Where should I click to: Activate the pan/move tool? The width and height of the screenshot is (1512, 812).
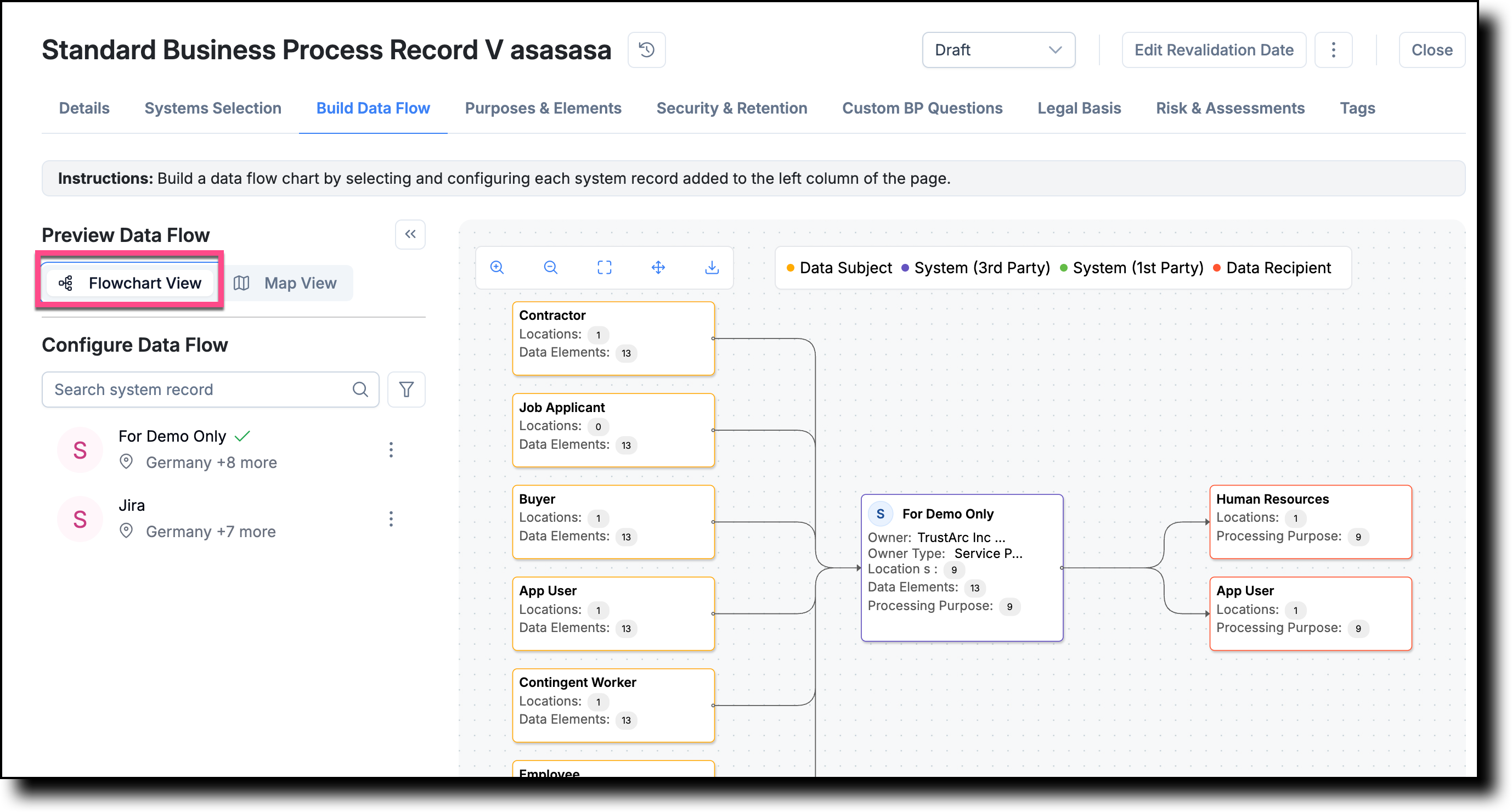tap(658, 268)
